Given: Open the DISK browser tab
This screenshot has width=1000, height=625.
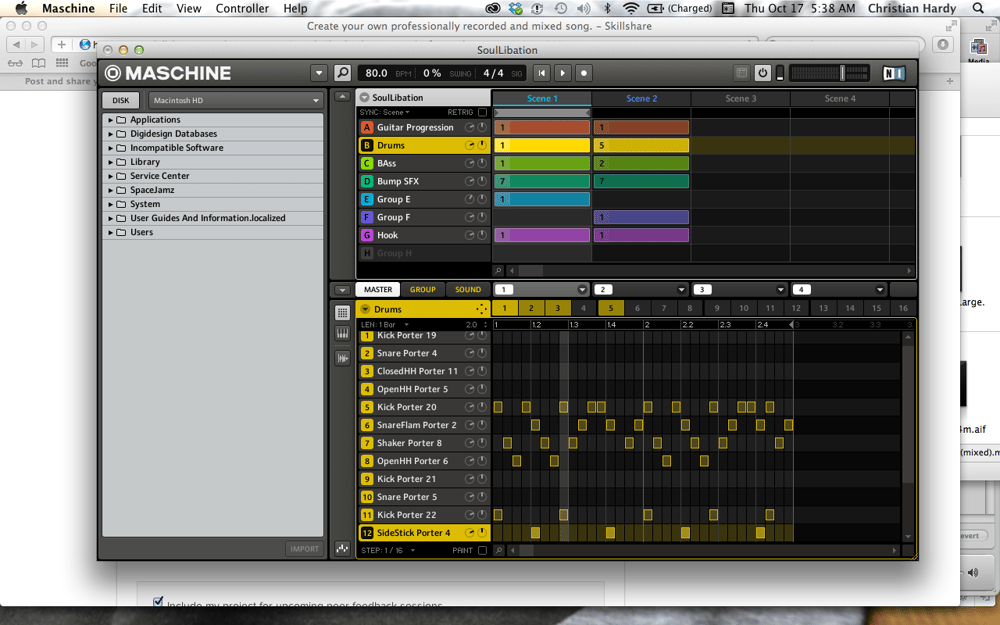Looking at the screenshot, I should [121, 100].
